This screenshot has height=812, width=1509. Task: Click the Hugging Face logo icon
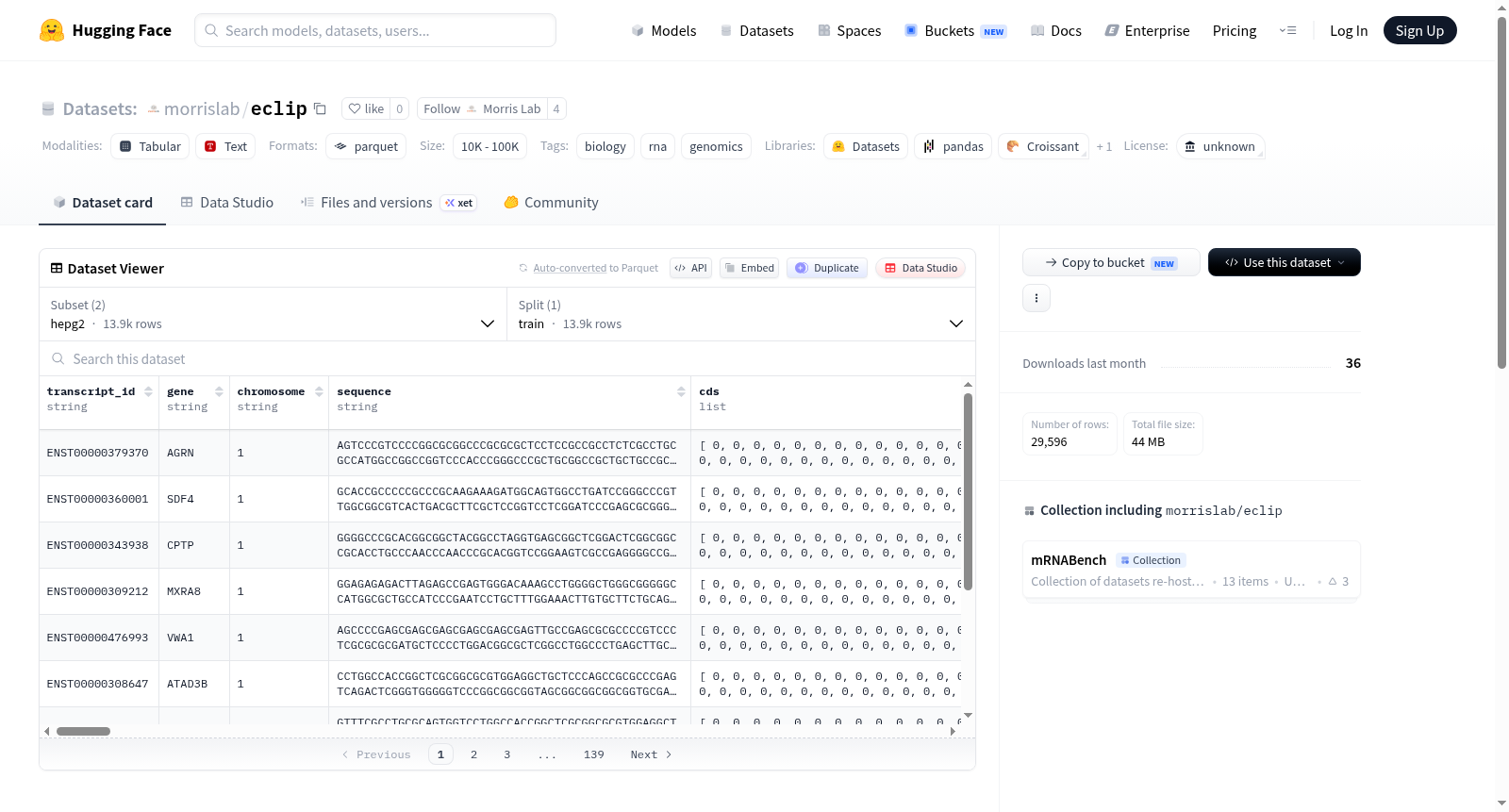point(52,30)
